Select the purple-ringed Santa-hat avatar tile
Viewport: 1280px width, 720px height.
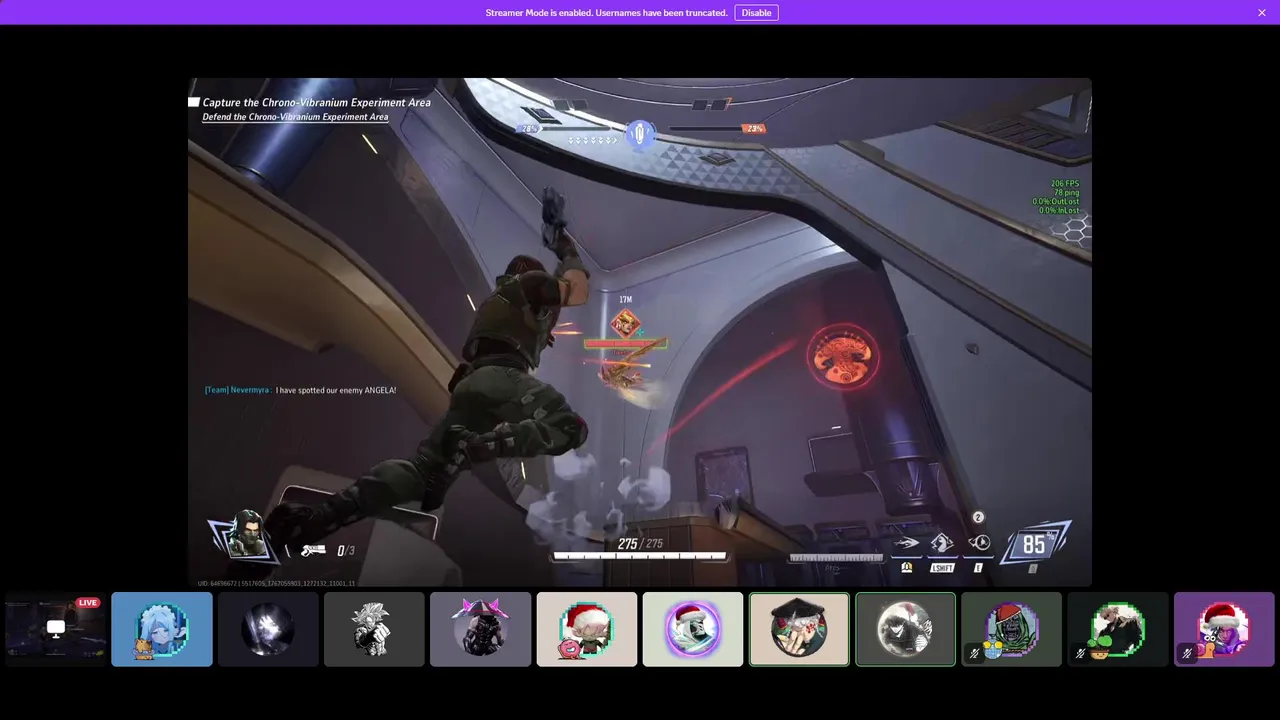coord(693,629)
